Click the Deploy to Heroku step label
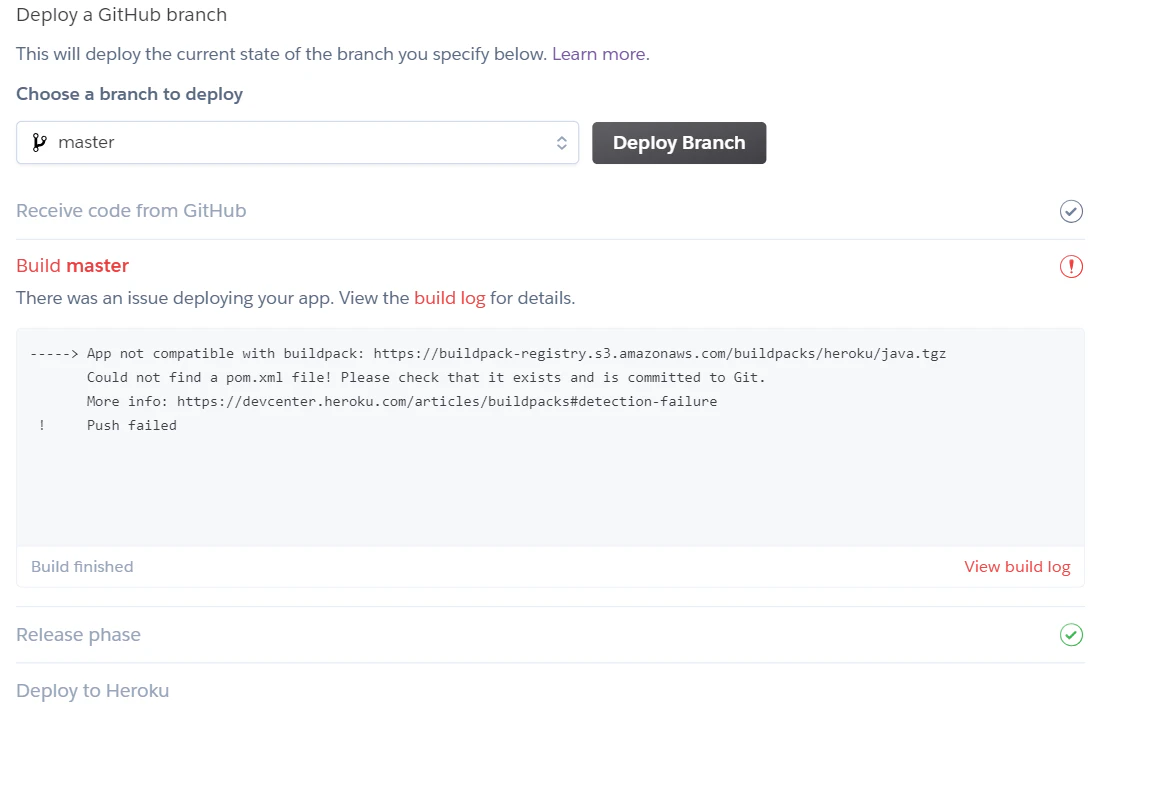1173x791 pixels. point(93,690)
